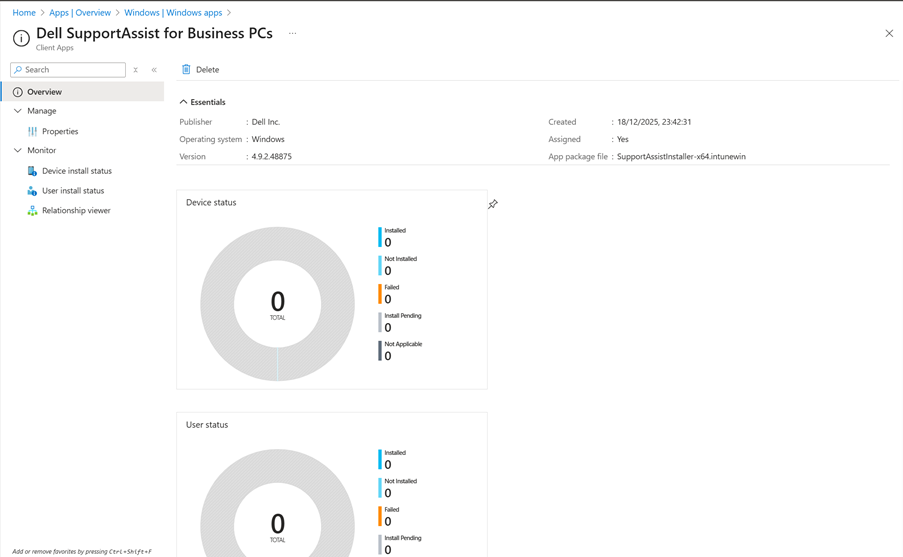903x557 pixels.
Task: Click the orange Failed swatch in Device status
Action: pyautogui.click(x=380, y=294)
